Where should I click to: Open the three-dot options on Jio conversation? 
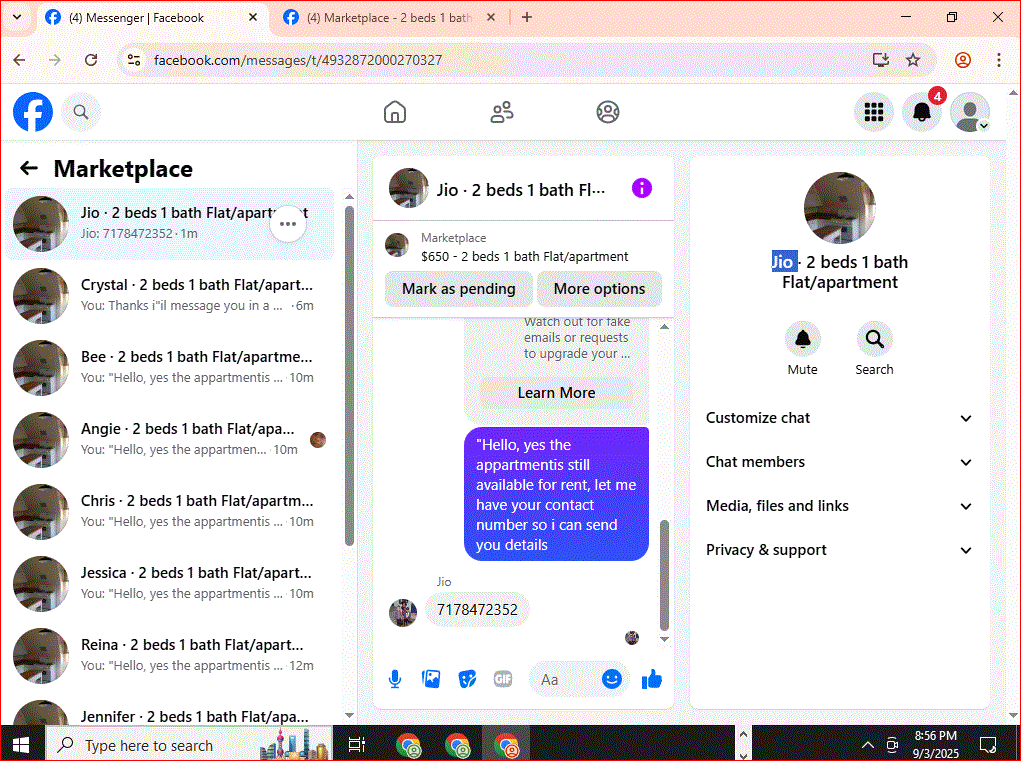(288, 224)
